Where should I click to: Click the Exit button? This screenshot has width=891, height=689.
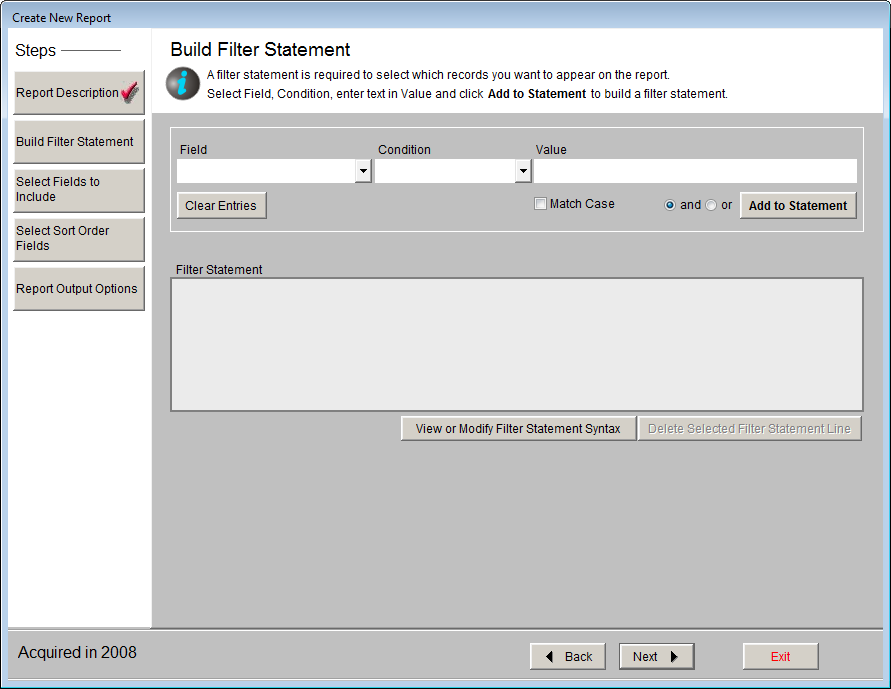[780, 656]
